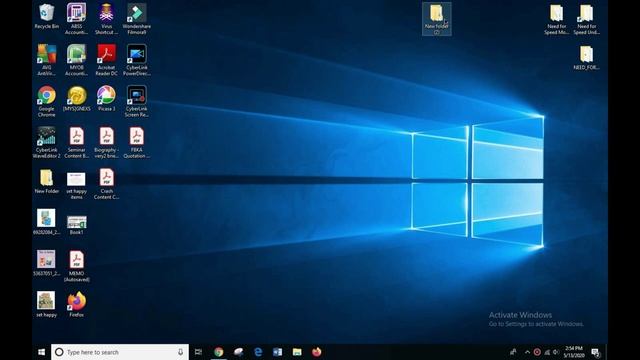The image size is (640, 360).
Task: Select the New Folder beside set happy items
Action: (47, 181)
